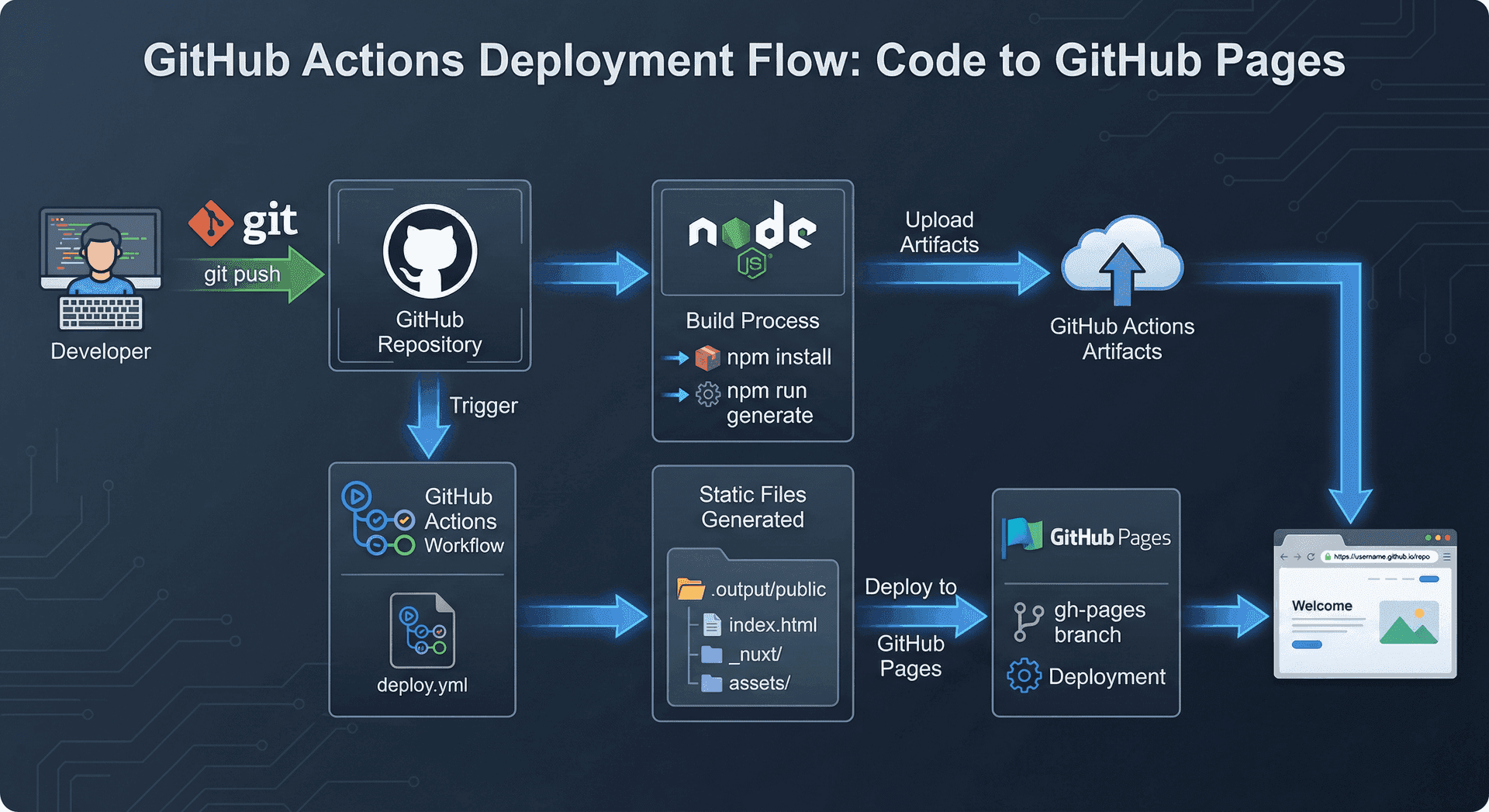
Task: Click the git logo near the push arrow
Action: tap(211, 223)
